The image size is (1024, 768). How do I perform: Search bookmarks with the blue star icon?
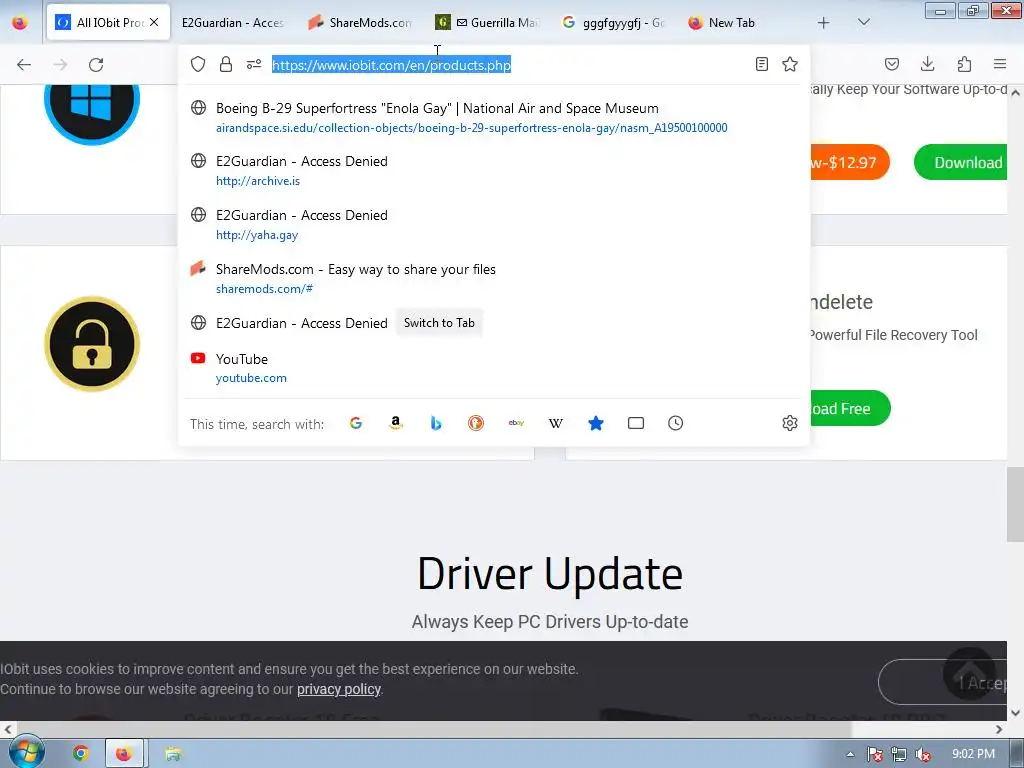596,423
